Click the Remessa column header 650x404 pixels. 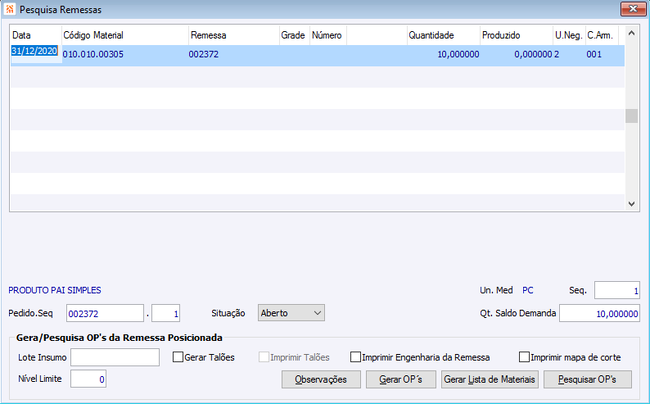pos(234,35)
